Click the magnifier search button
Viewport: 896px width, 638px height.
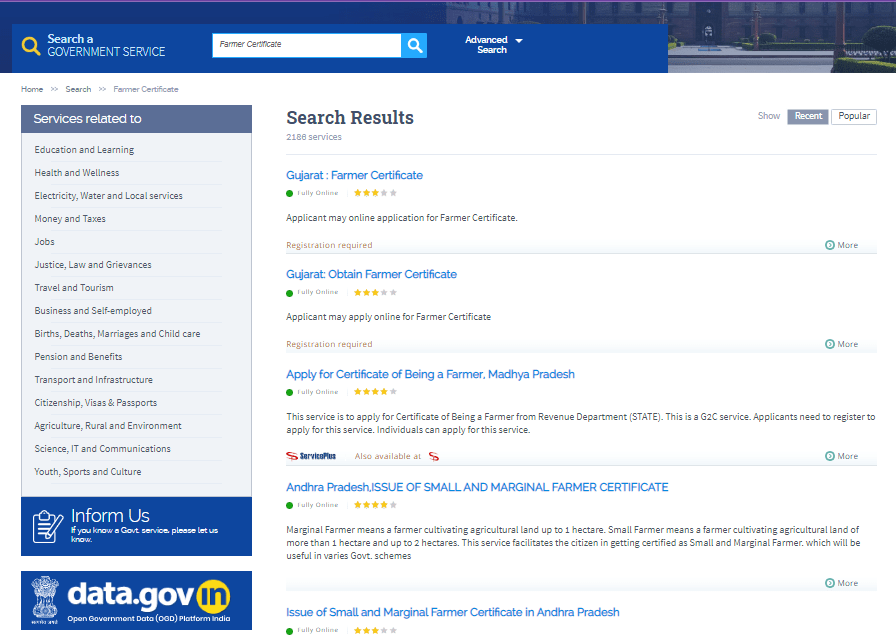pyautogui.click(x=414, y=45)
